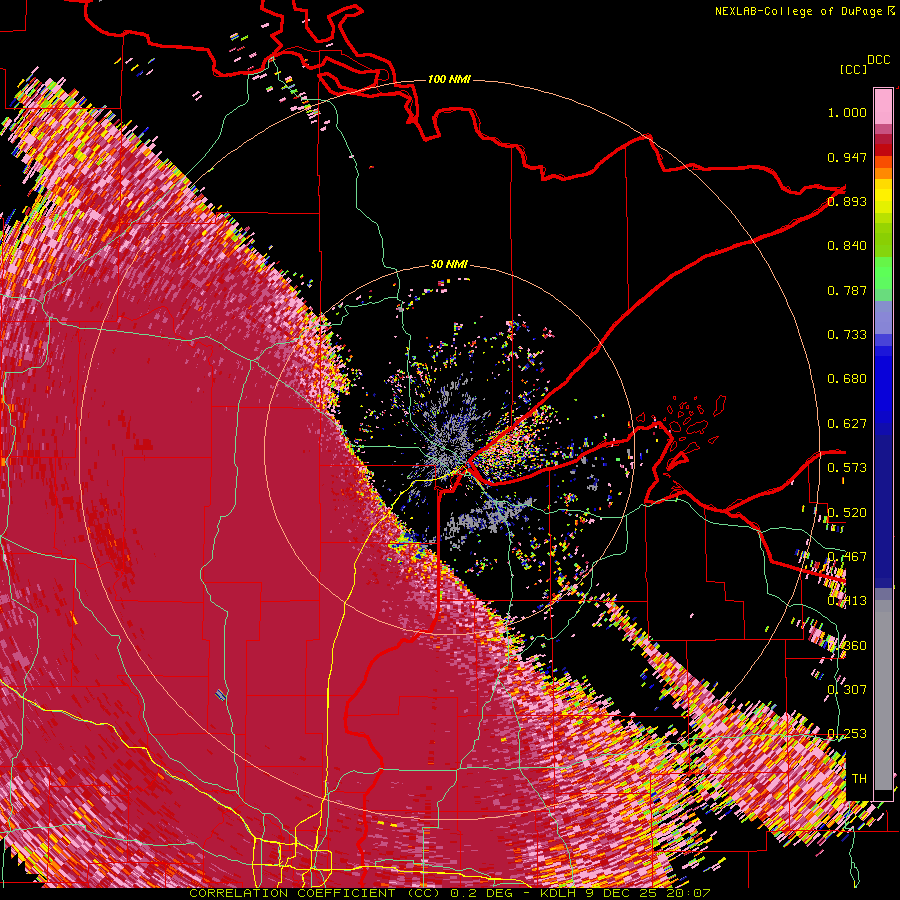Click the 0.680 color scale value
This screenshot has height=900, width=900.
(847, 379)
